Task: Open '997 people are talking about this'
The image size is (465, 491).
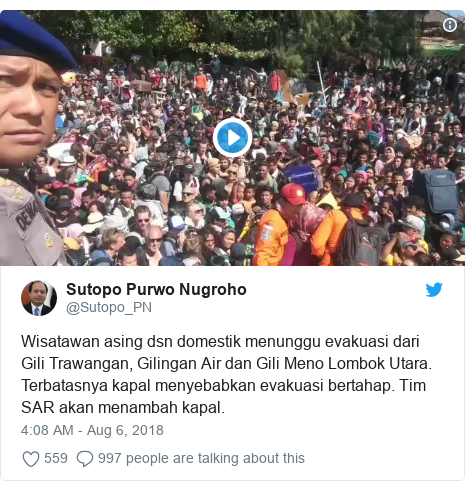Action: pos(201,458)
